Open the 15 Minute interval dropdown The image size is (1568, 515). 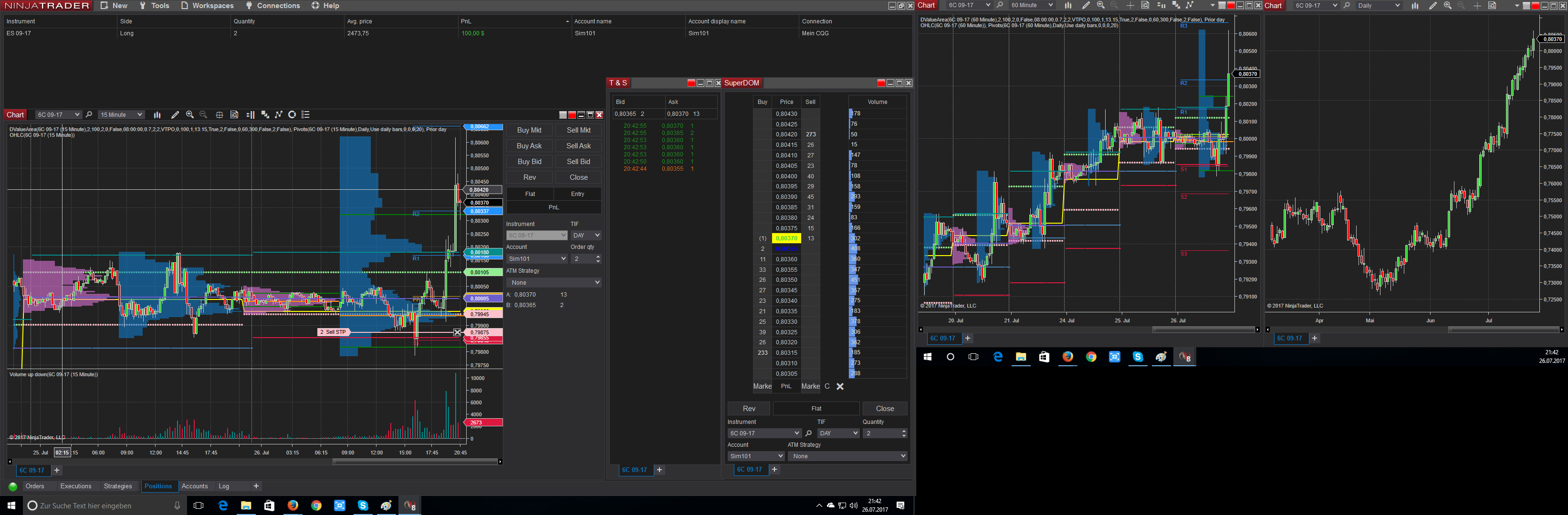click(122, 115)
